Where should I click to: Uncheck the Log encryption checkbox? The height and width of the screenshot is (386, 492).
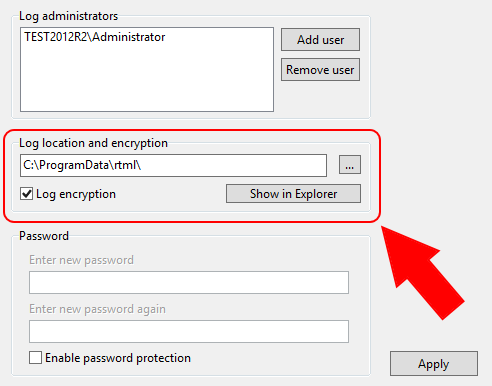click(x=26, y=194)
